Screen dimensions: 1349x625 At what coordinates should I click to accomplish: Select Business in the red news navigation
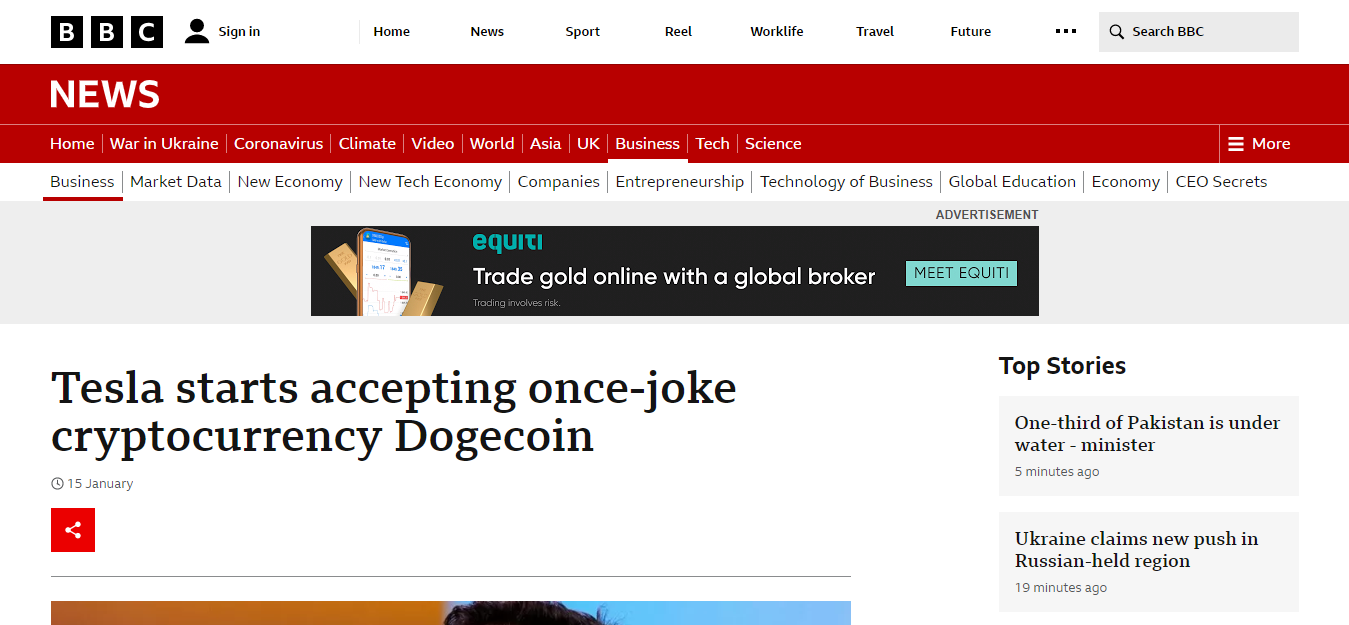pos(648,144)
